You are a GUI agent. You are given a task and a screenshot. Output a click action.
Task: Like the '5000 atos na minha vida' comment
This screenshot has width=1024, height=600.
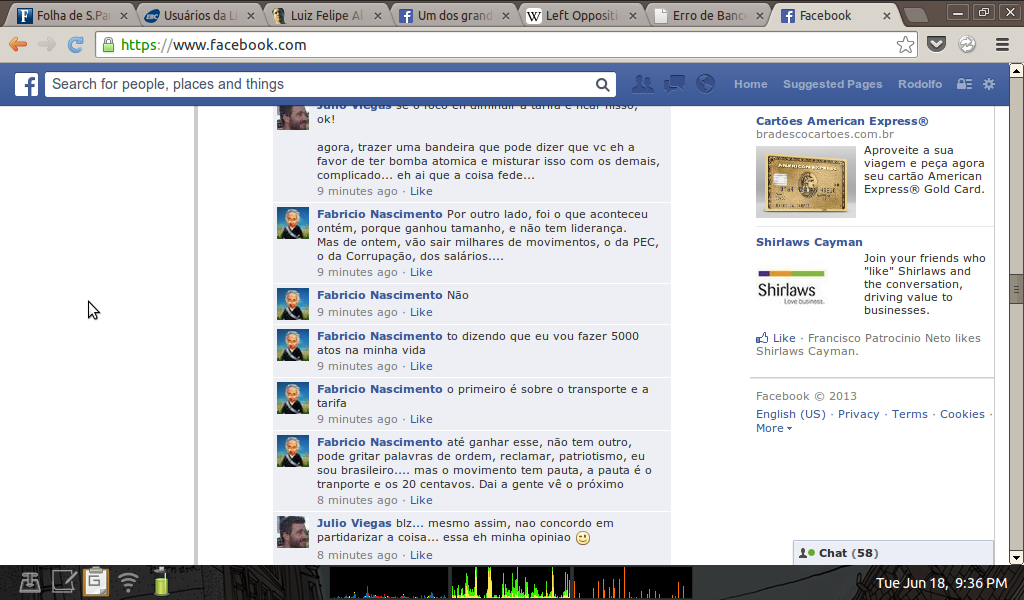click(421, 366)
